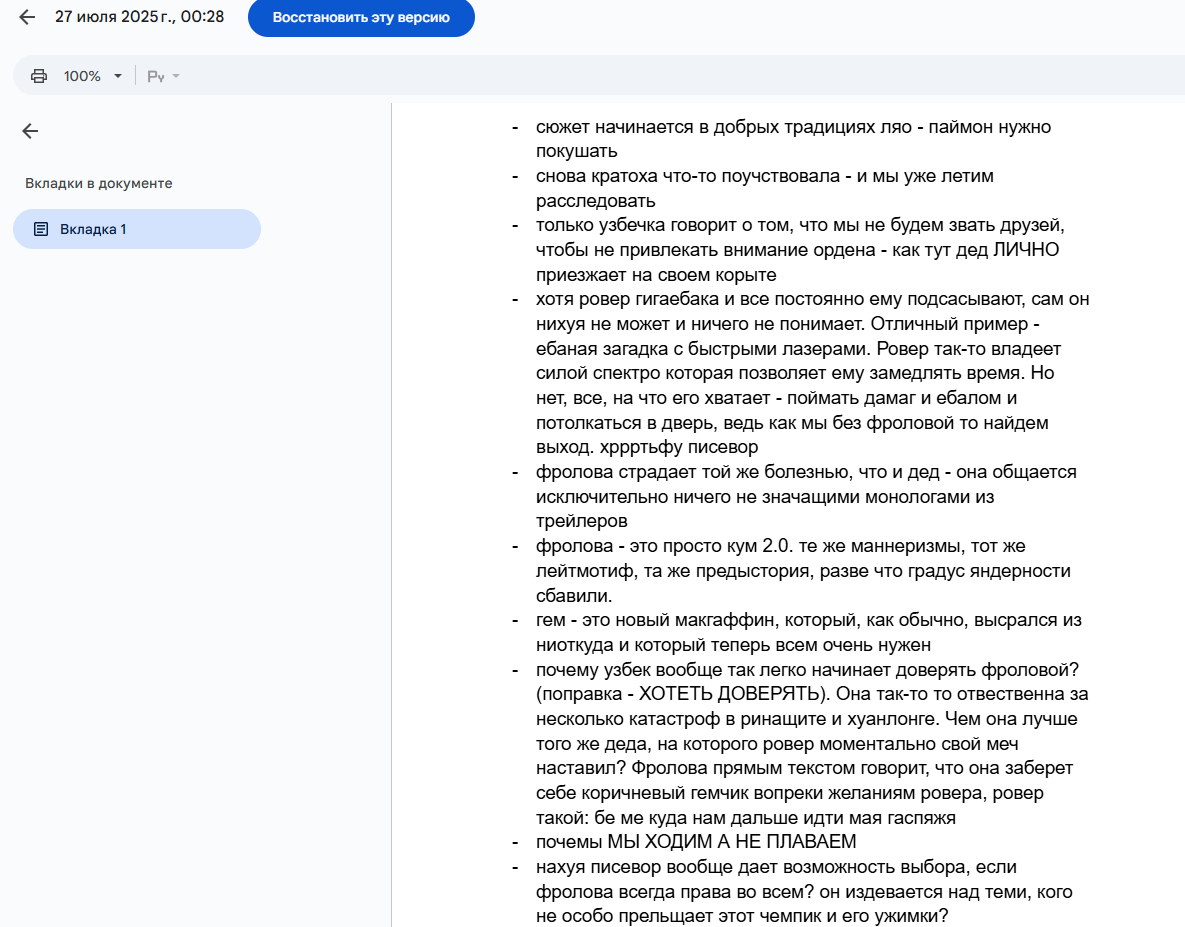Click the Вкладки в документе heading
Screen dimensions: 1185x927
[99, 184]
